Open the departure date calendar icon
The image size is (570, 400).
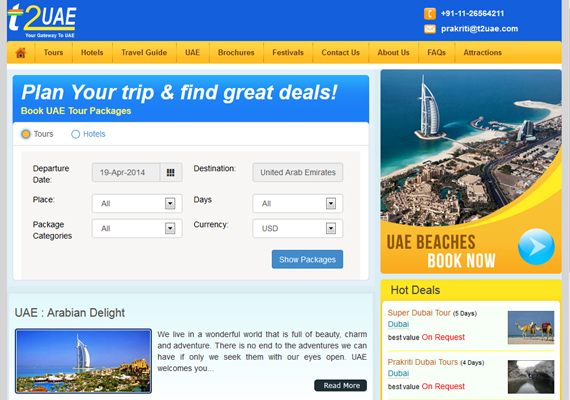(x=170, y=172)
